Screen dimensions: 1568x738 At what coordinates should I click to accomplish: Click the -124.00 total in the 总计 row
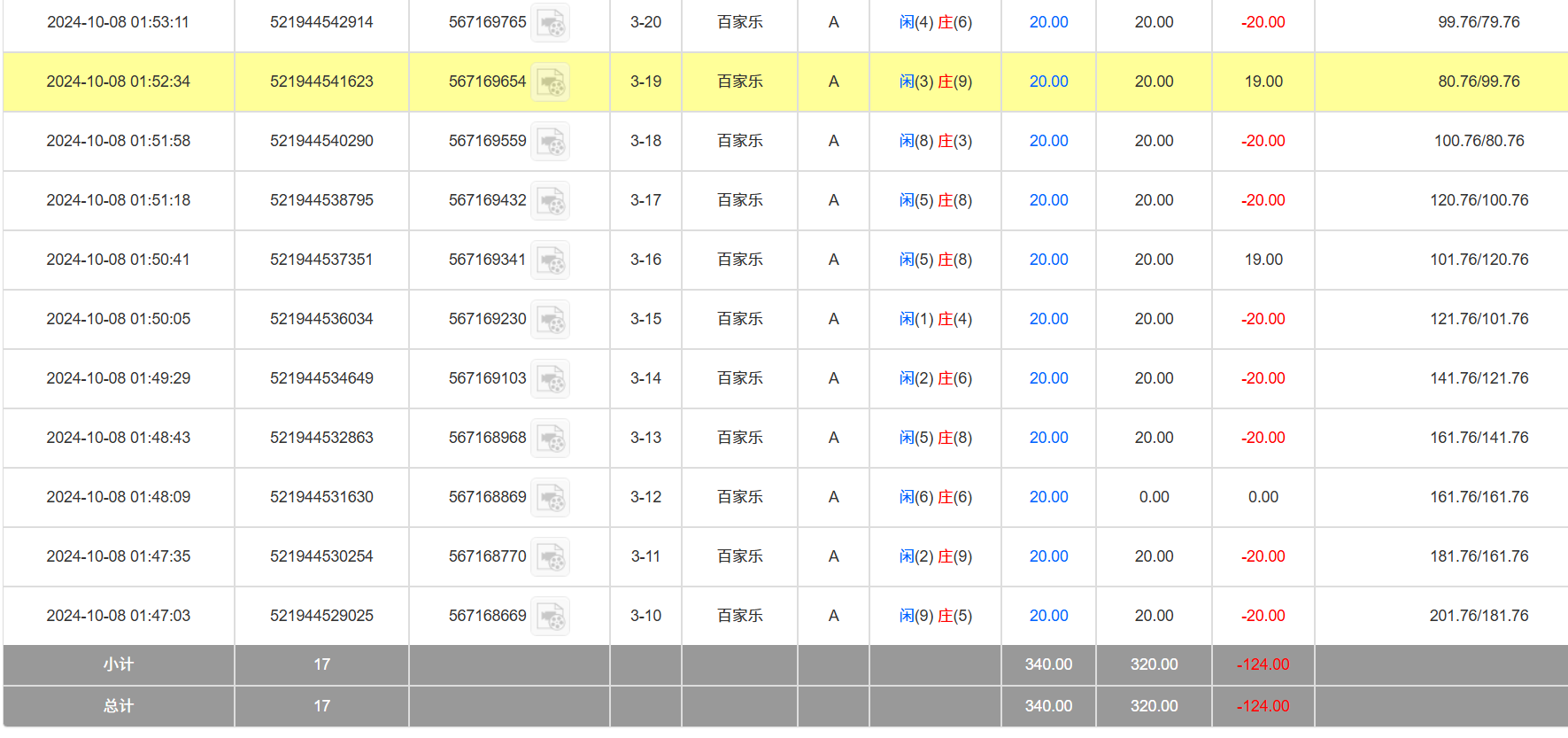tap(1263, 706)
